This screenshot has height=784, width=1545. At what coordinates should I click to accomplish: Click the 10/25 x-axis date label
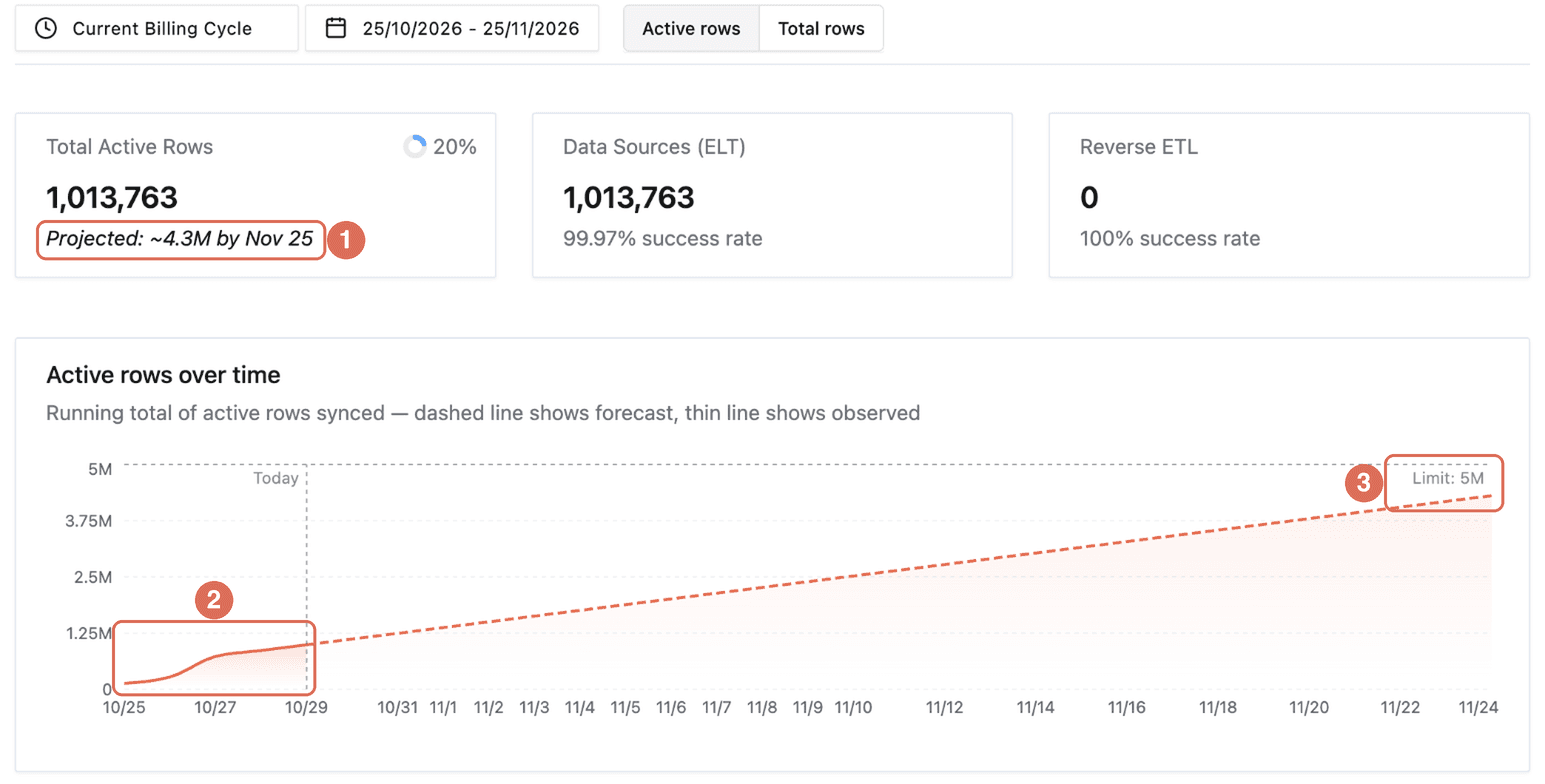click(124, 707)
